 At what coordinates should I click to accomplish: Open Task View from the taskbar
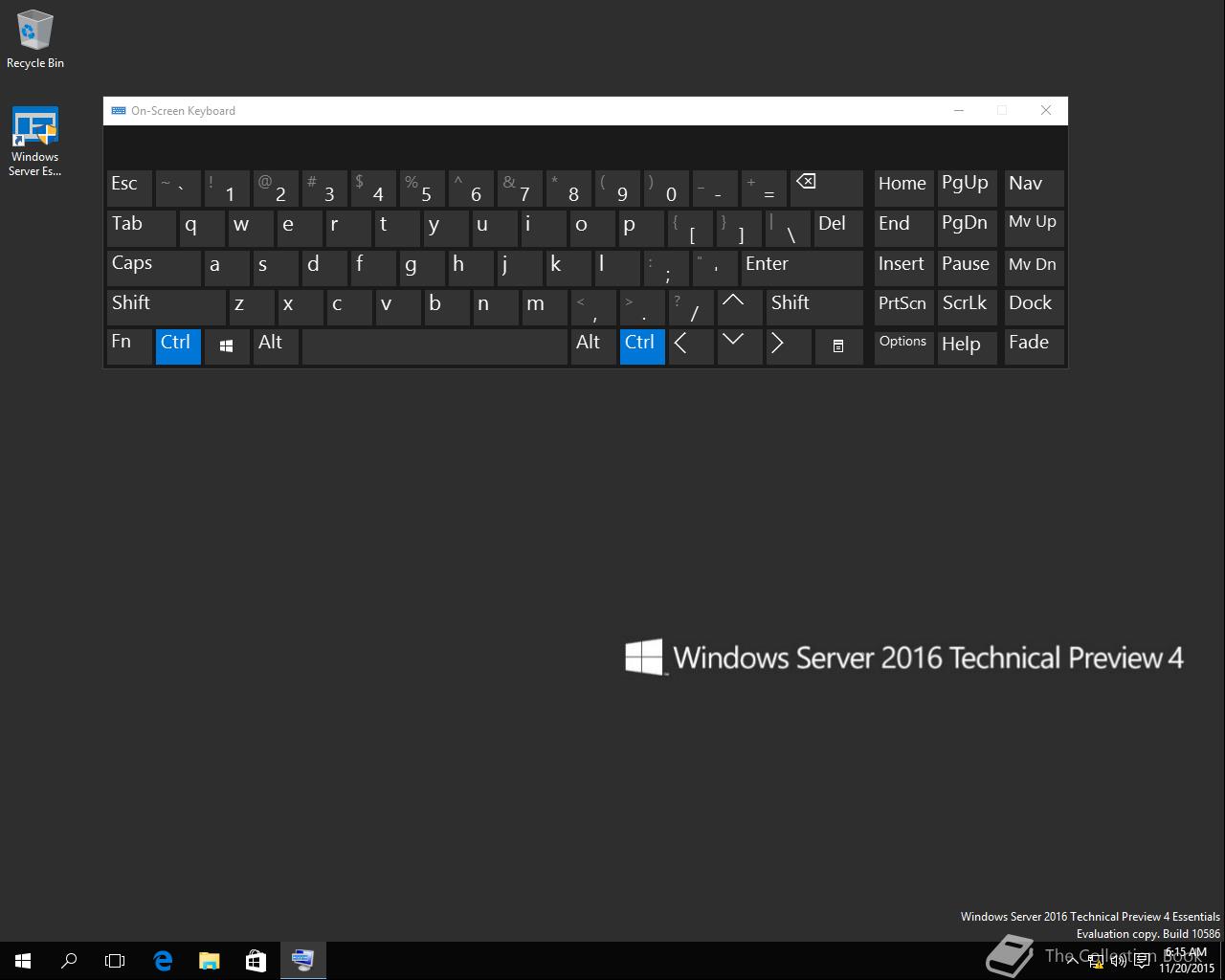click(115, 960)
